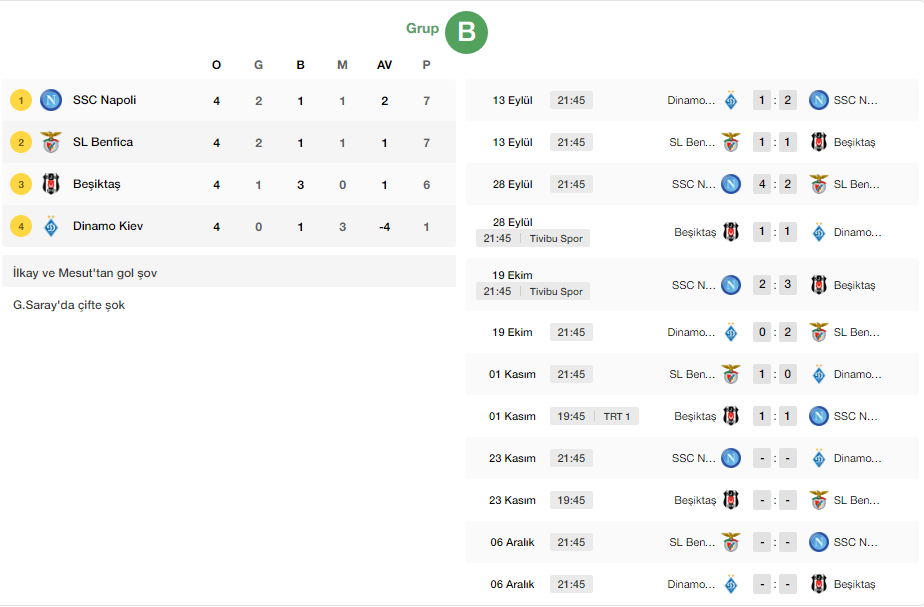Select the SSC Napoli team name in standings

[104, 100]
